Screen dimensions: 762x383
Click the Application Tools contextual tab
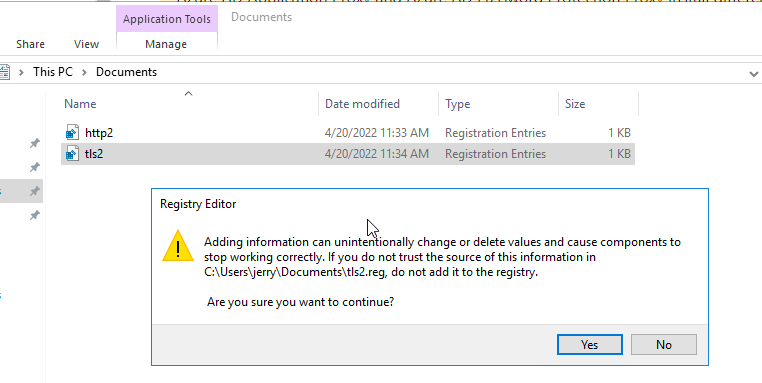point(167,19)
